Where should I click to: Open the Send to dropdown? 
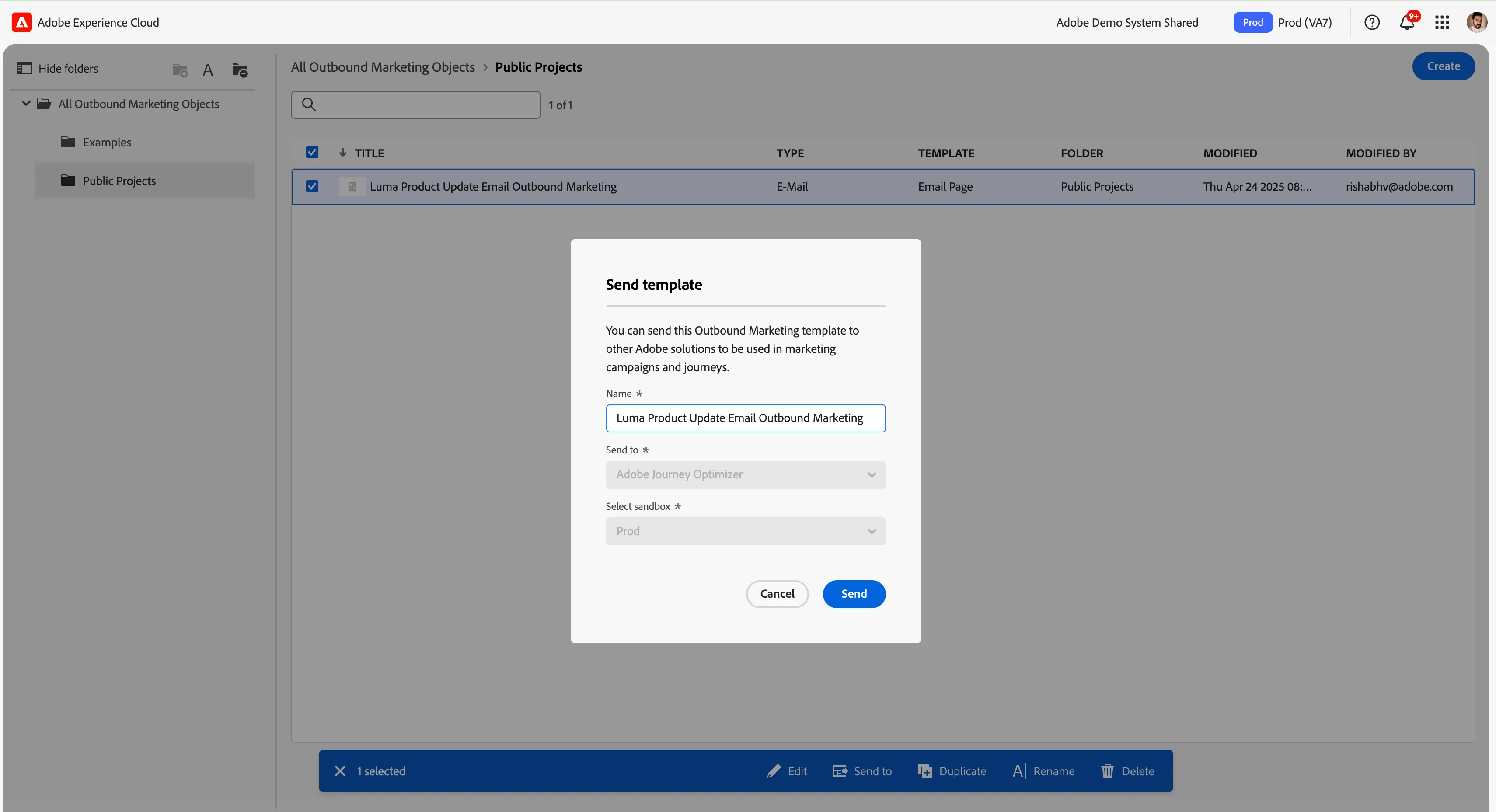tap(746, 474)
